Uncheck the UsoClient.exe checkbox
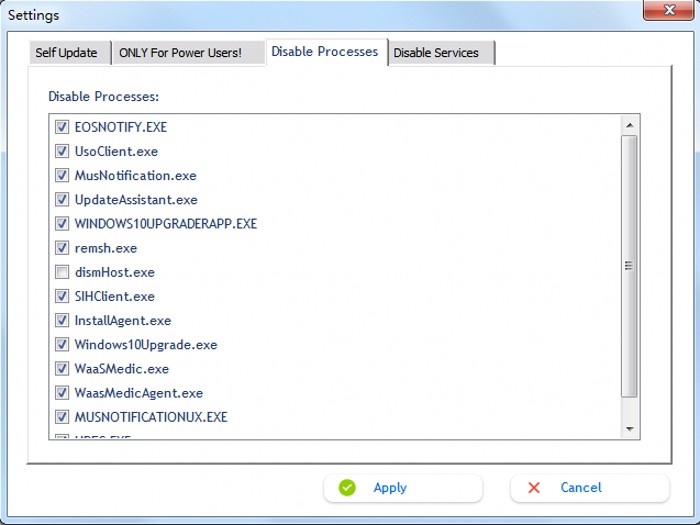This screenshot has height=525, width=700. coord(62,151)
